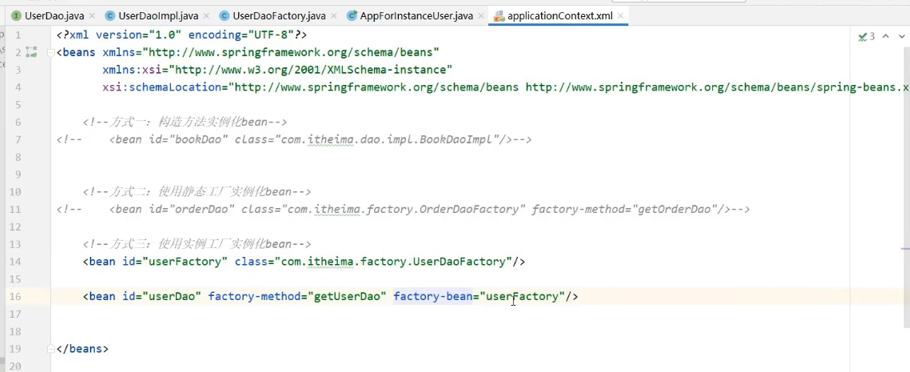Click the Spring bean gutter icon on line 2
The width and height of the screenshot is (910, 372).
coord(31,52)
